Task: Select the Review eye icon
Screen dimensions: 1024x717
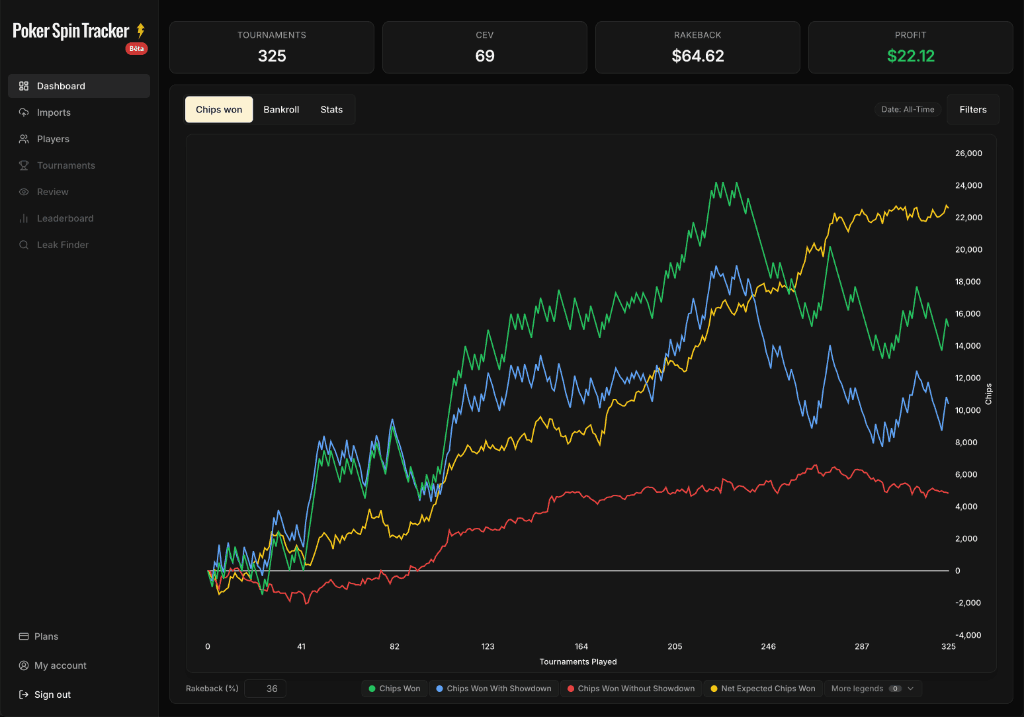Action: (24, 191)
